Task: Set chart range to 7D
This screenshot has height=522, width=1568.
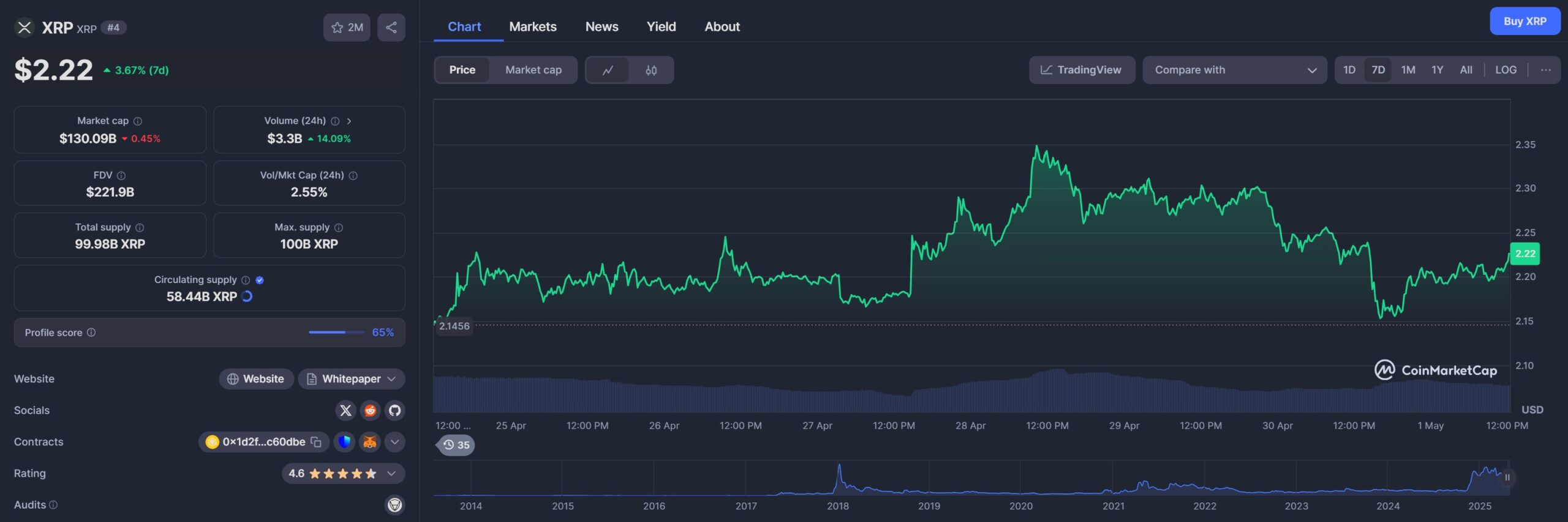Action: (x=1378, y=70)
